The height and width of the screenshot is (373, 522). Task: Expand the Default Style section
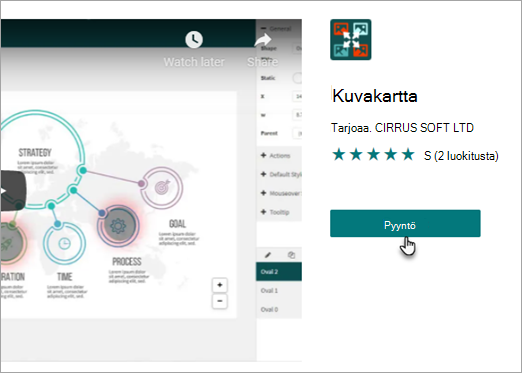(x=279, y=174)
